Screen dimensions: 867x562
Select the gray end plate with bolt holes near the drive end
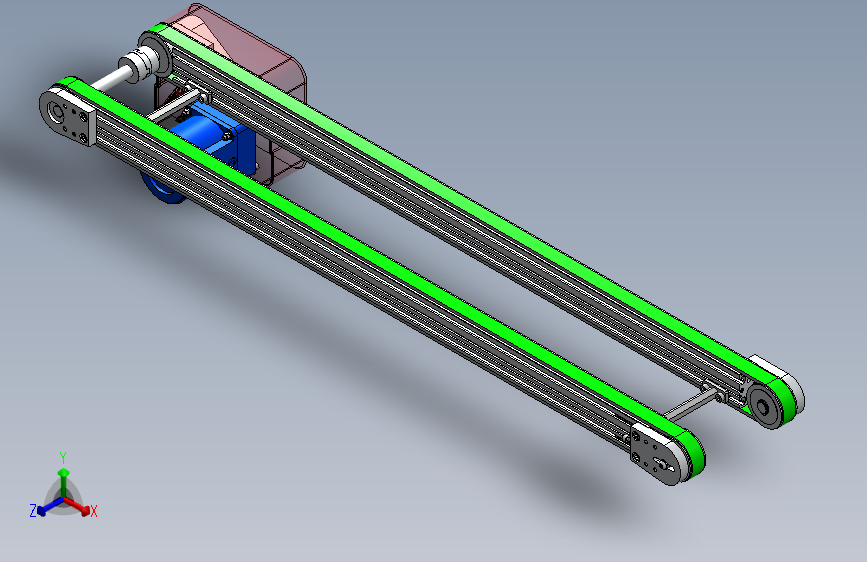(67, 115)
